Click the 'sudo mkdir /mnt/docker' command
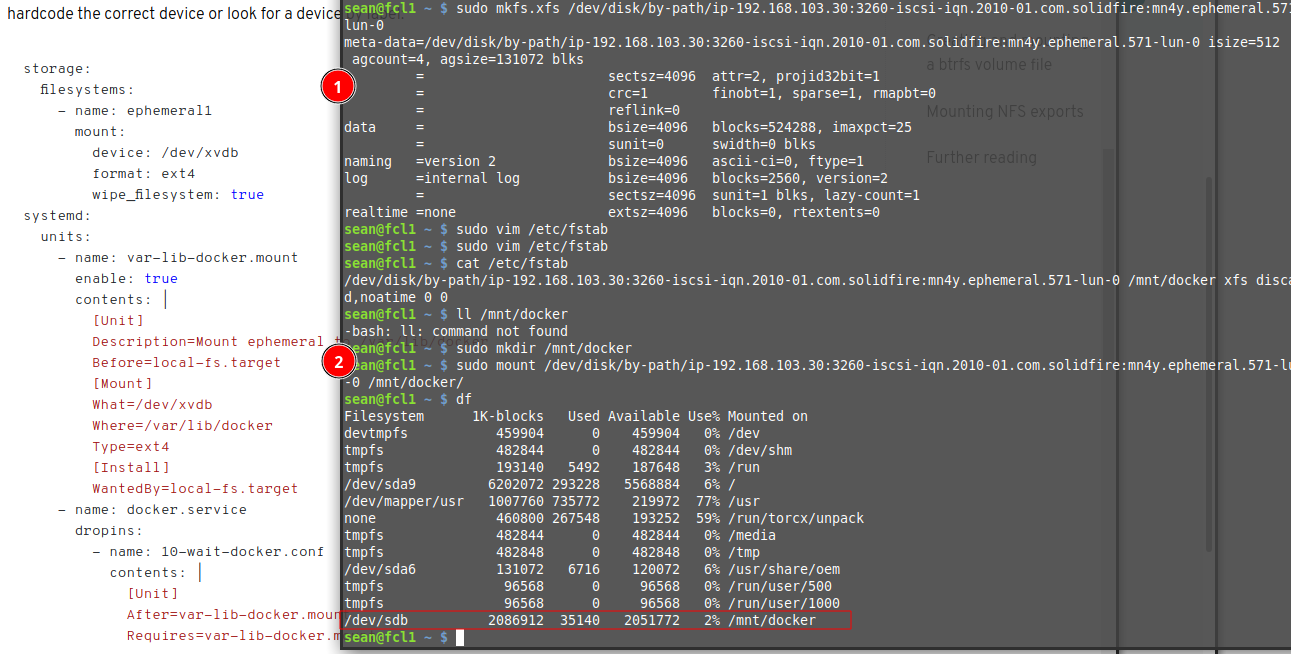1291x654 pixels. click(544, 348)
